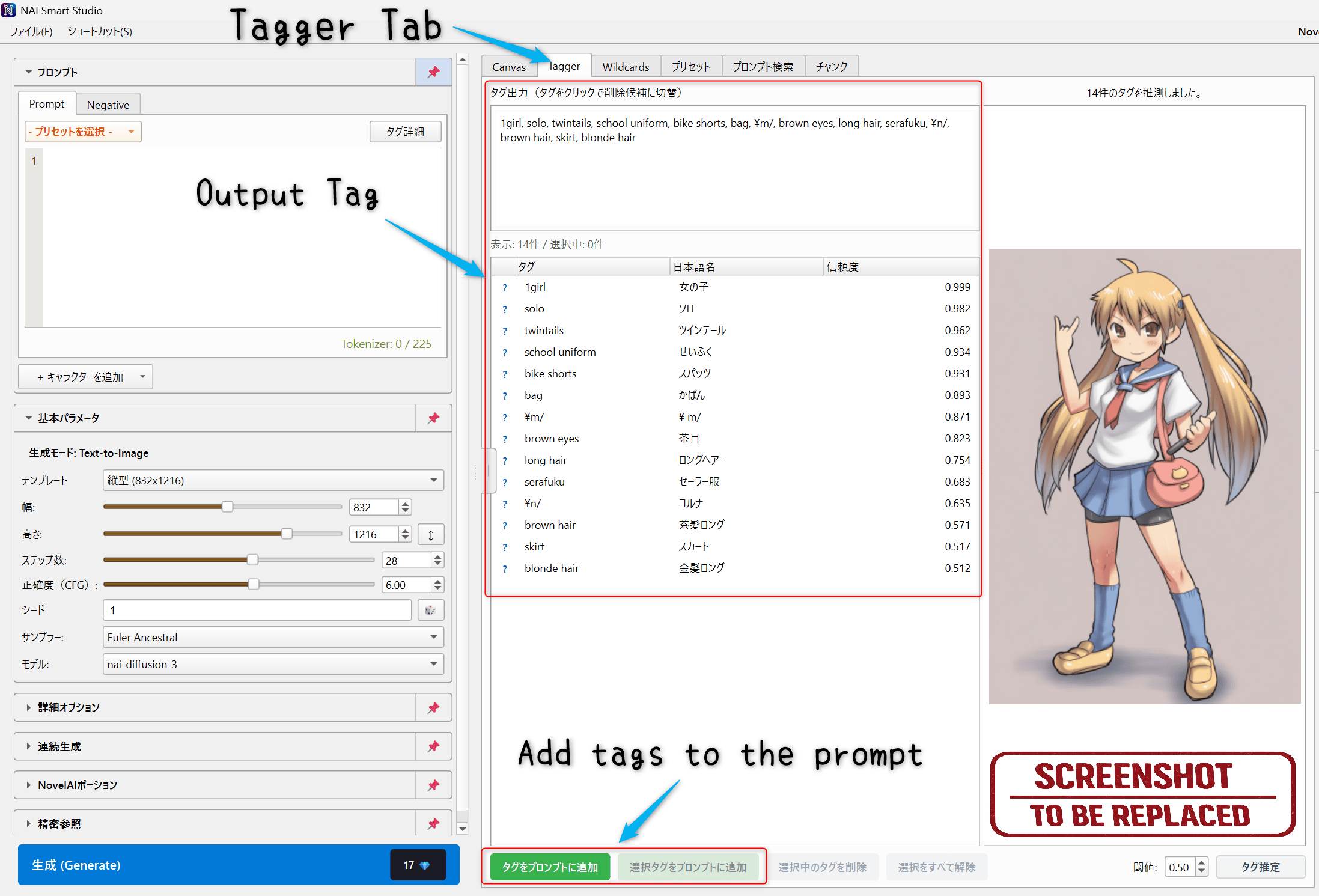Viewport: 1319px width, 896px height.
Task: Toggle the 'twintails' output tag for deletion
Action: tap(572, 123)
